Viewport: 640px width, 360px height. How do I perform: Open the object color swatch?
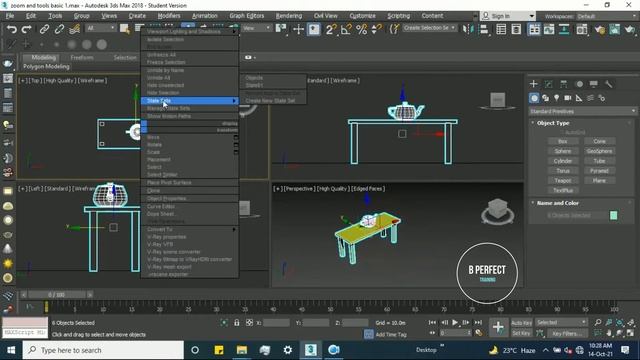[613, 216]
